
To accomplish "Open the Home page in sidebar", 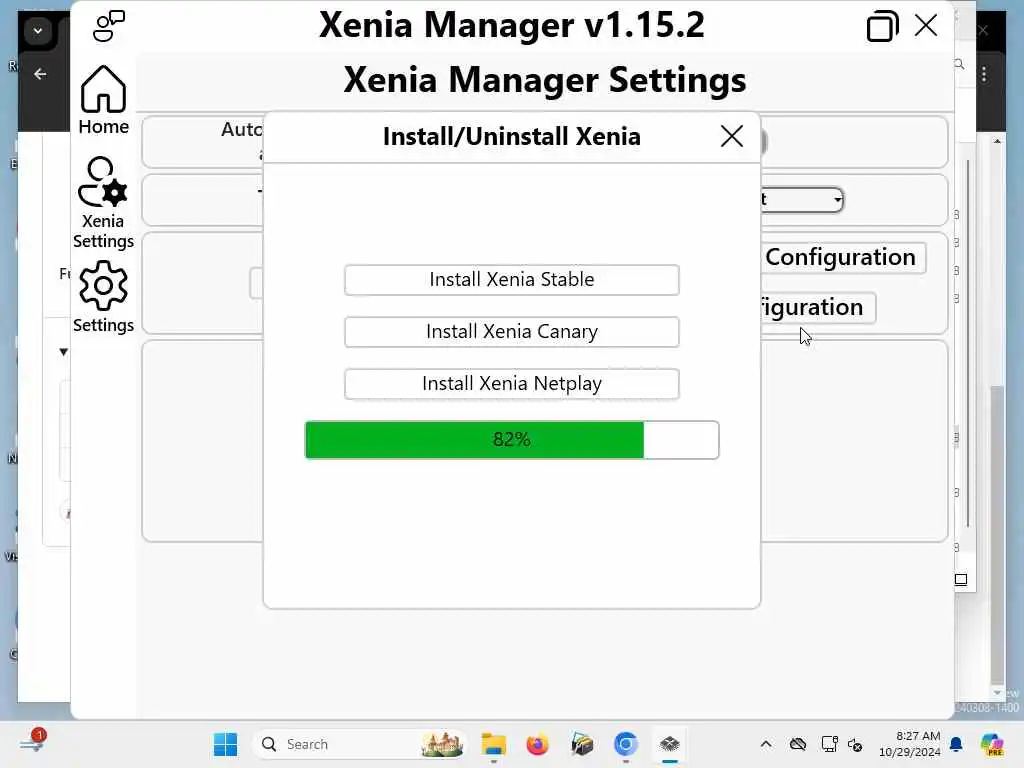I will click(x=103, y=100).
